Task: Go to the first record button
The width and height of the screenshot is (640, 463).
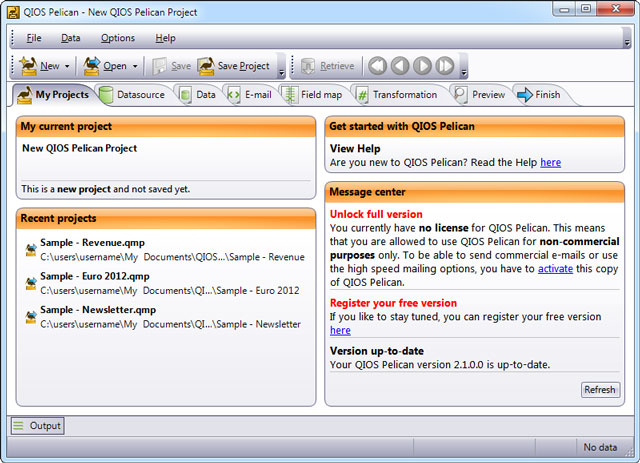Action: 378,66
